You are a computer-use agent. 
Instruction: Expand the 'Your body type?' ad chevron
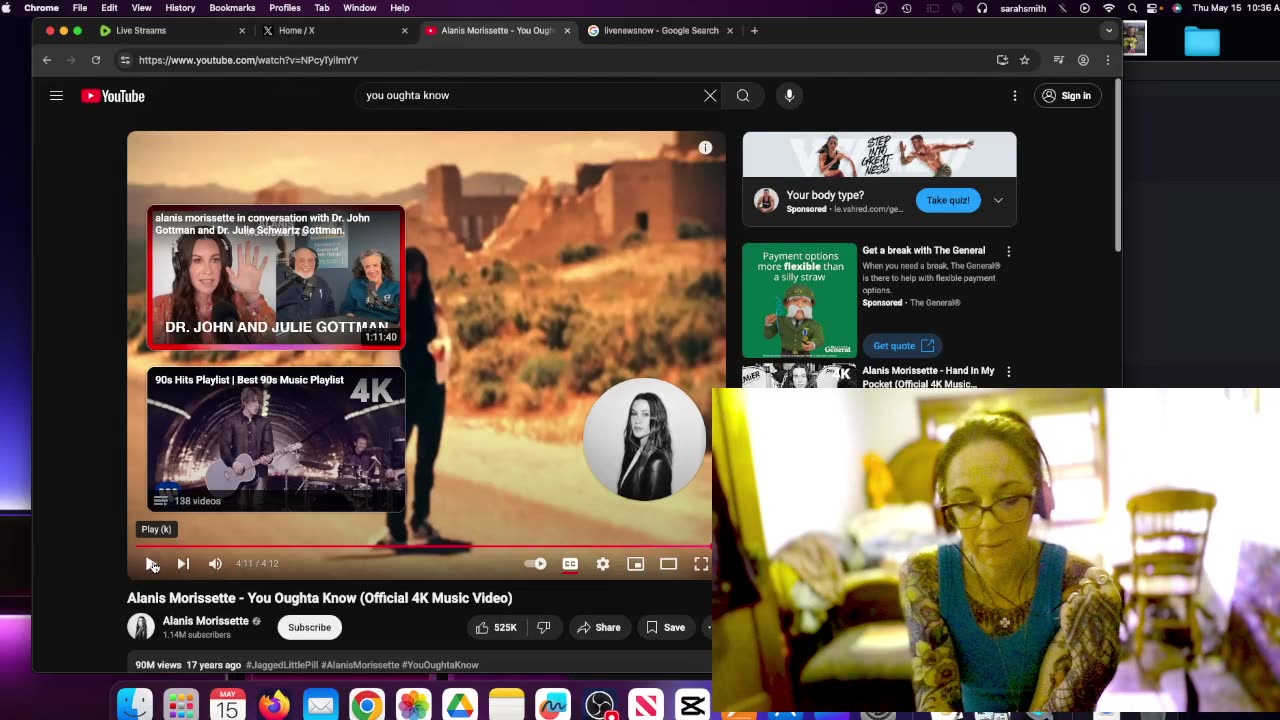point(998,200)
